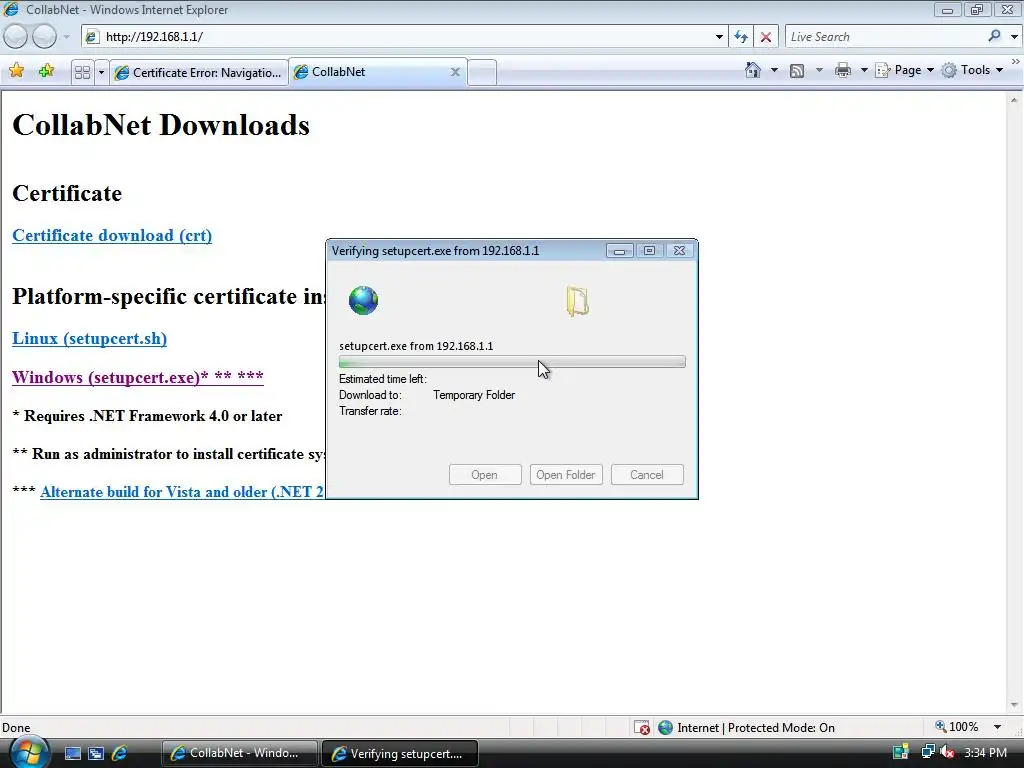Viewport: 1024px width, 768px height.
Task: Open the Page menu
Action: 904,70
